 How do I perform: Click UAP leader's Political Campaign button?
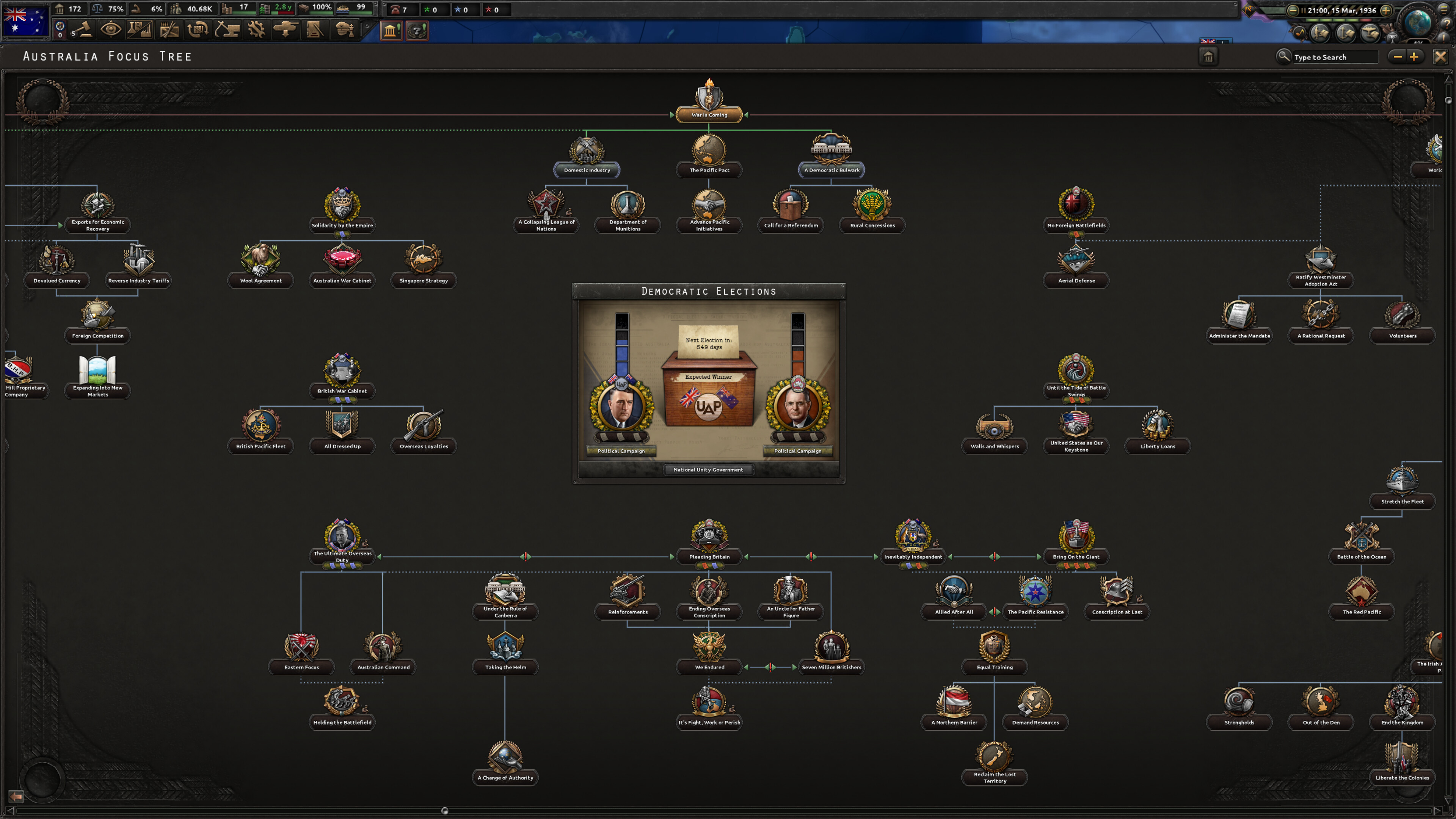pyautogui.click(x=621, y=451)
